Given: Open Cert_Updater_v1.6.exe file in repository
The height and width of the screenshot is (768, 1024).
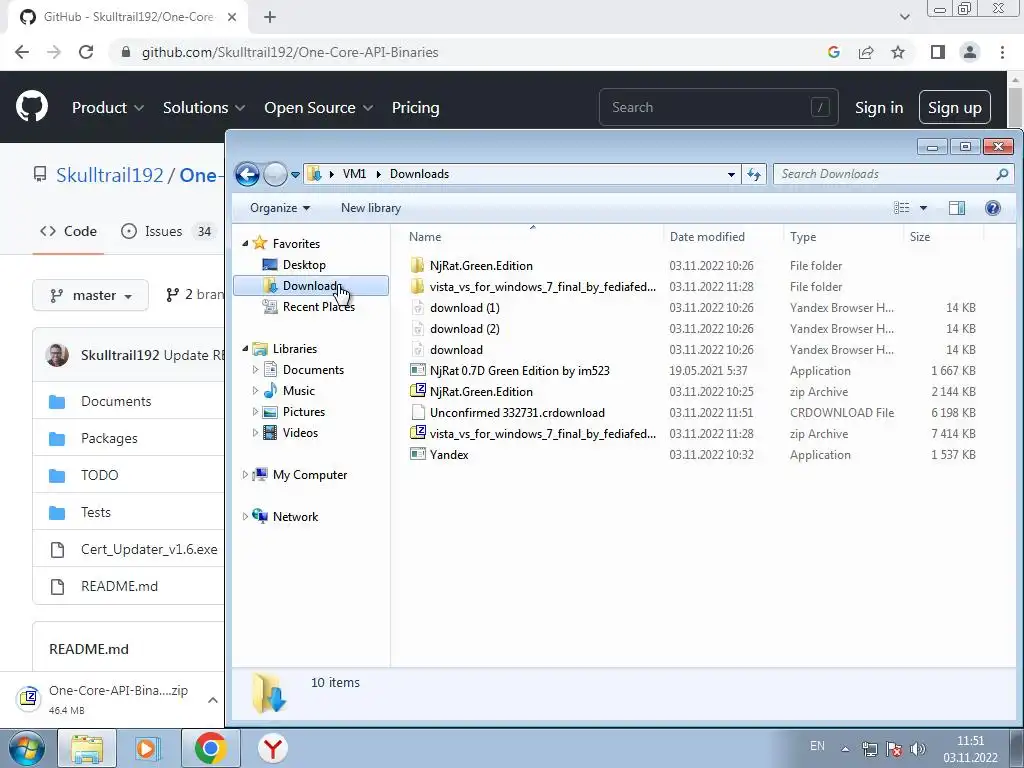Looking at the screenshot, I should point(149,549).
